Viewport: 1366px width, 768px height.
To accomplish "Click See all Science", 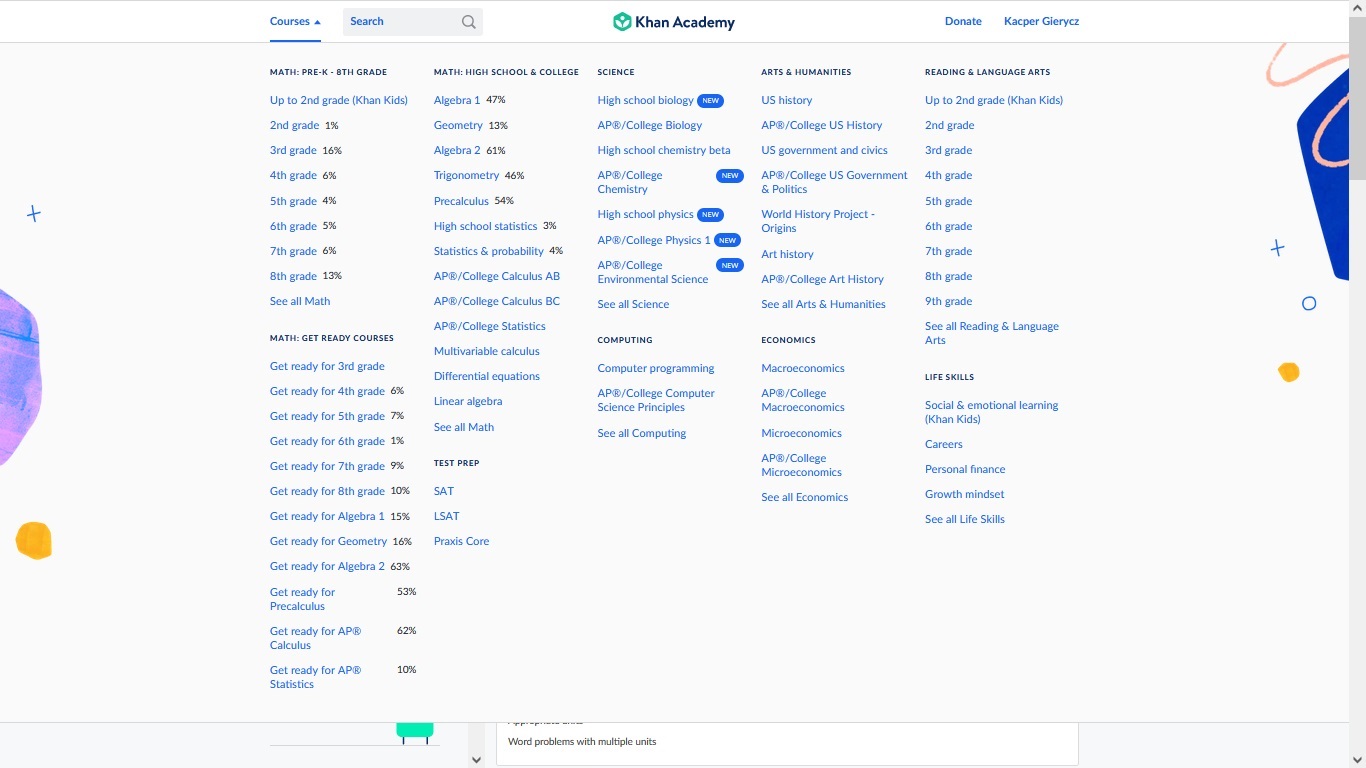I will coord(633,304).
